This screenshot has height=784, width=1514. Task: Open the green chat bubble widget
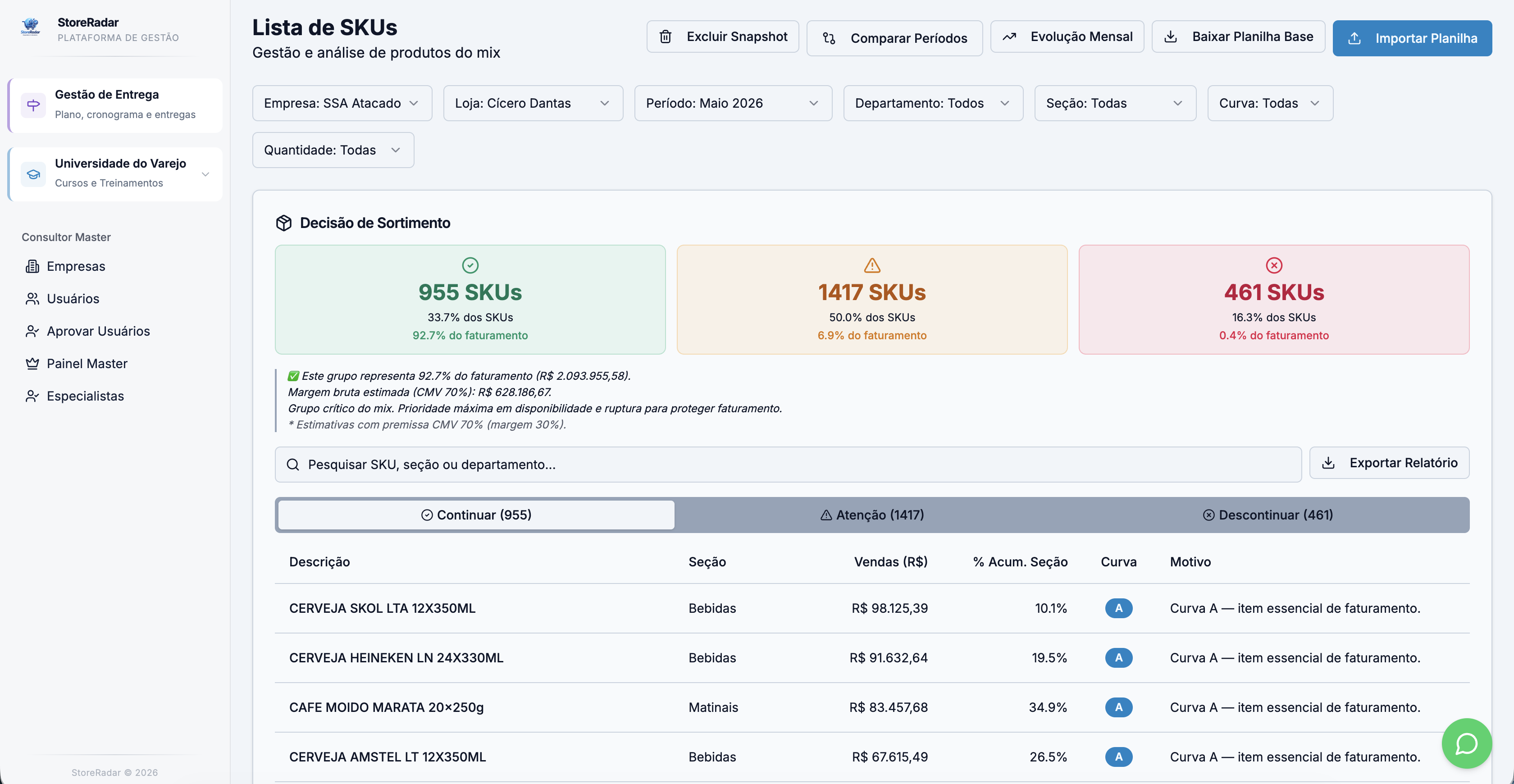[1466, 743]
